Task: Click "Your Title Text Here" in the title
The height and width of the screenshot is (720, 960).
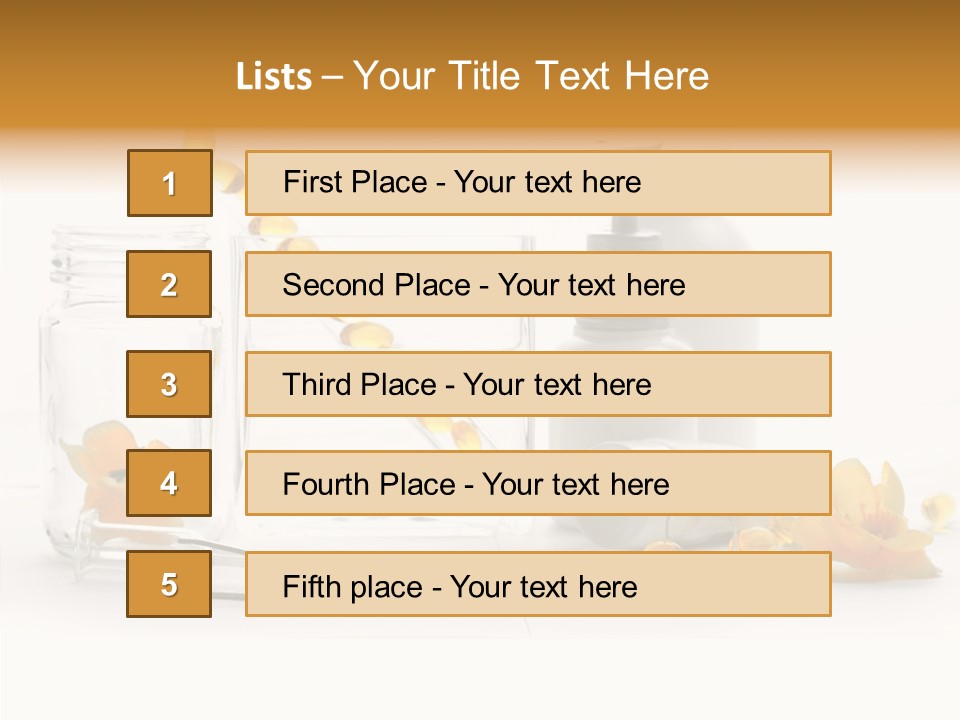Action: point(530,77)
